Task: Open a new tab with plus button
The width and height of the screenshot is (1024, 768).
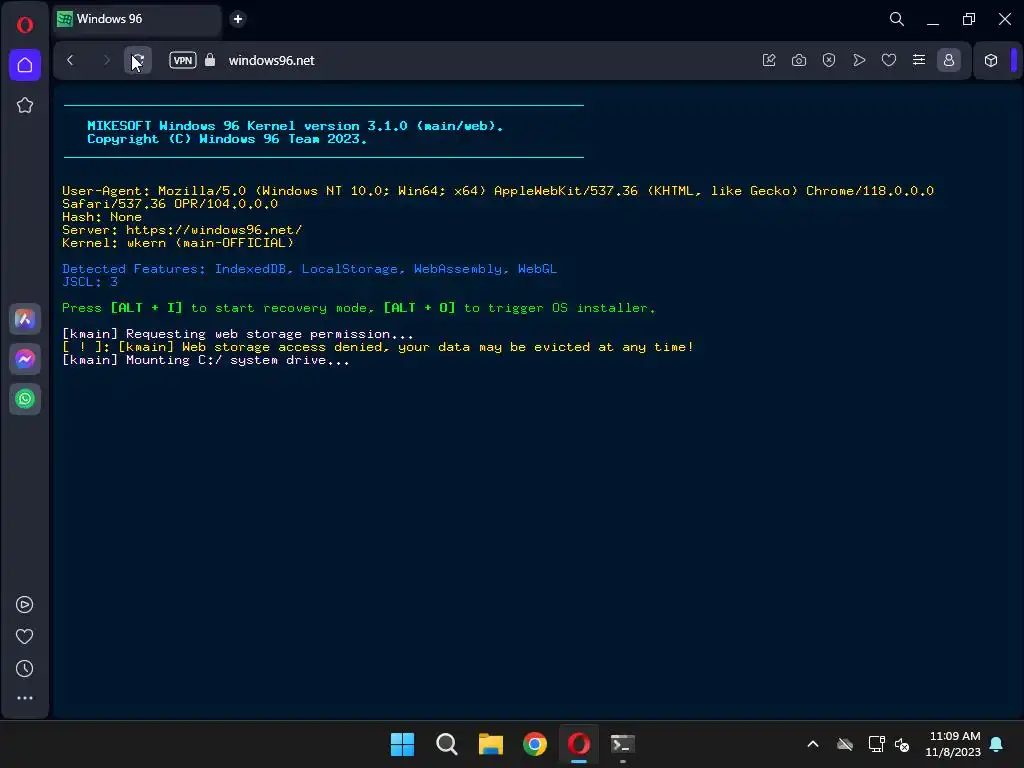Action: (x=238, y=19)
